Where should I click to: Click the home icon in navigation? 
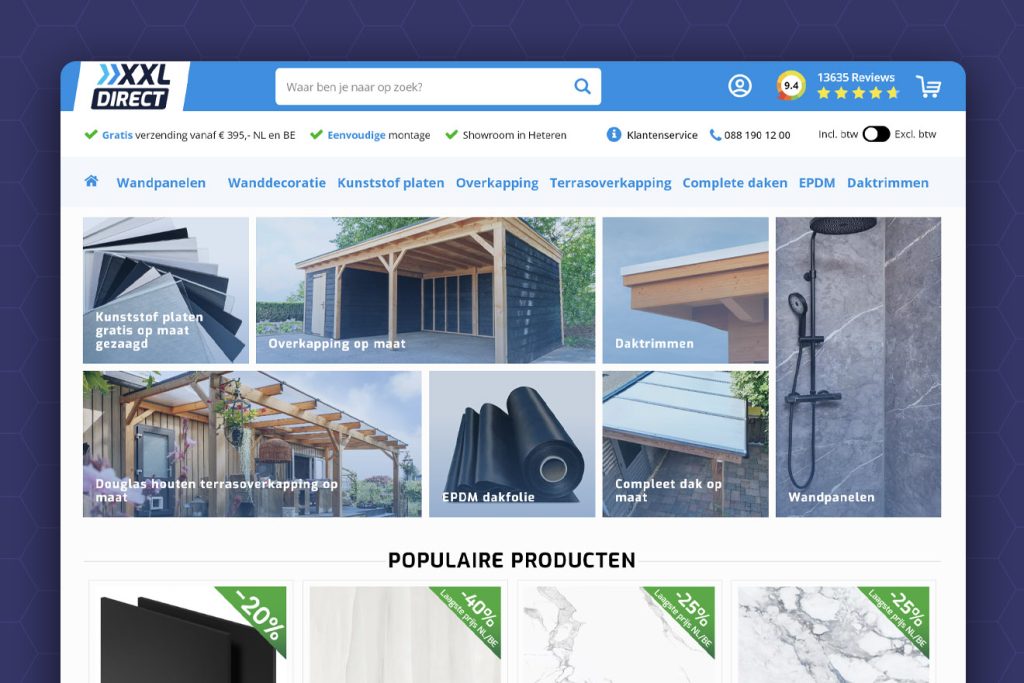[x=92, y=181]
